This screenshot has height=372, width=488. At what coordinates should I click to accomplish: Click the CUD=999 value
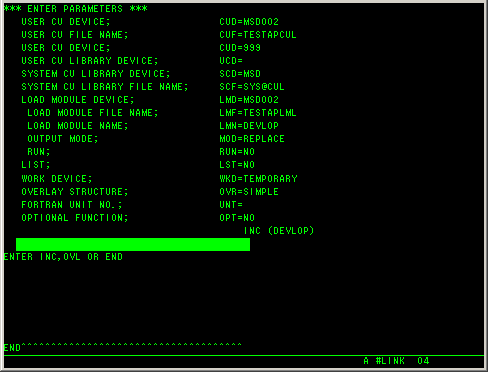click(240, 48)
